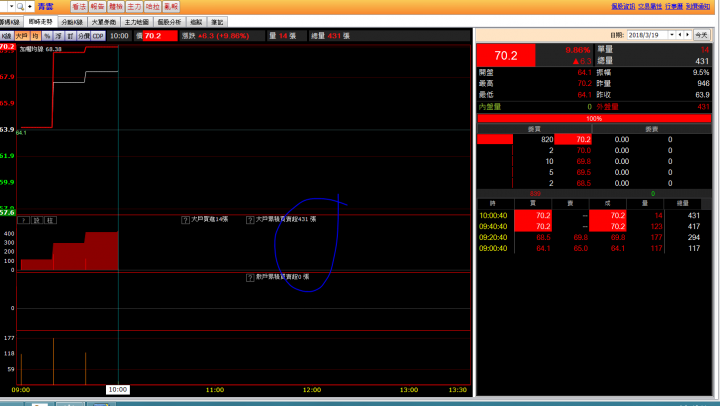
Task: Open the stock code dropdown arrow
Action: (x=11, y=6)
